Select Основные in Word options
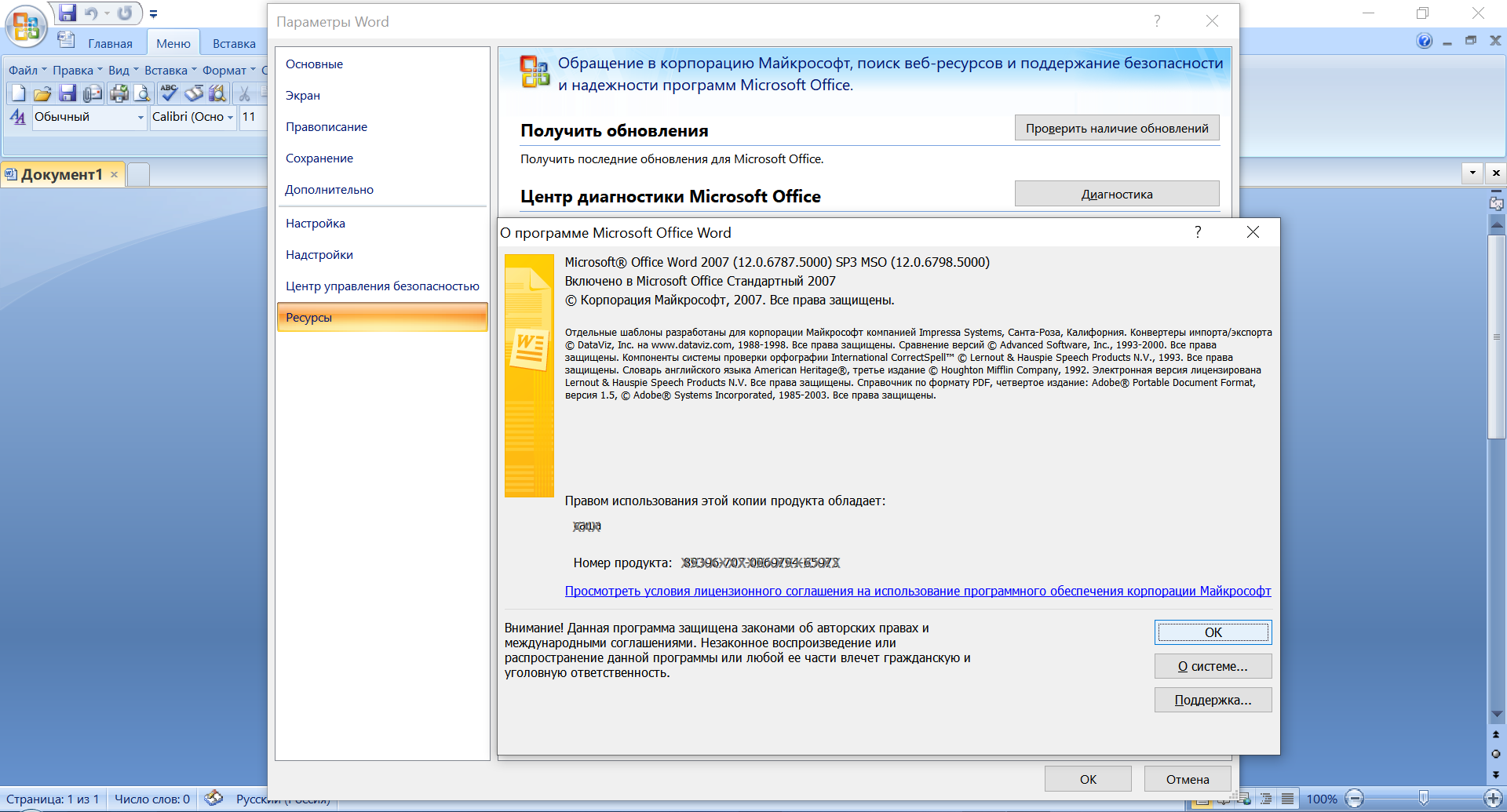Screen dimensions: 1507x812 [382, 64]
